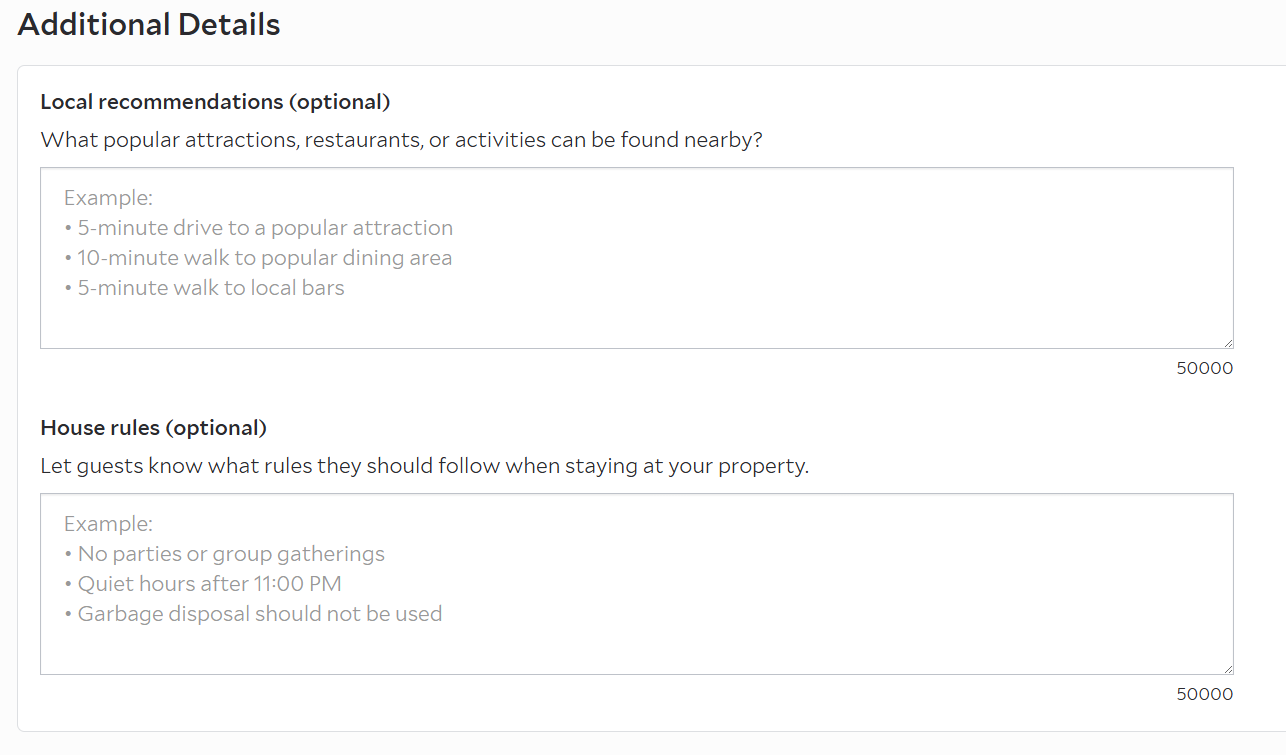Click the character counter below House rules
The width and height of the screenshot is (1286, 755).
point(1204,694)
